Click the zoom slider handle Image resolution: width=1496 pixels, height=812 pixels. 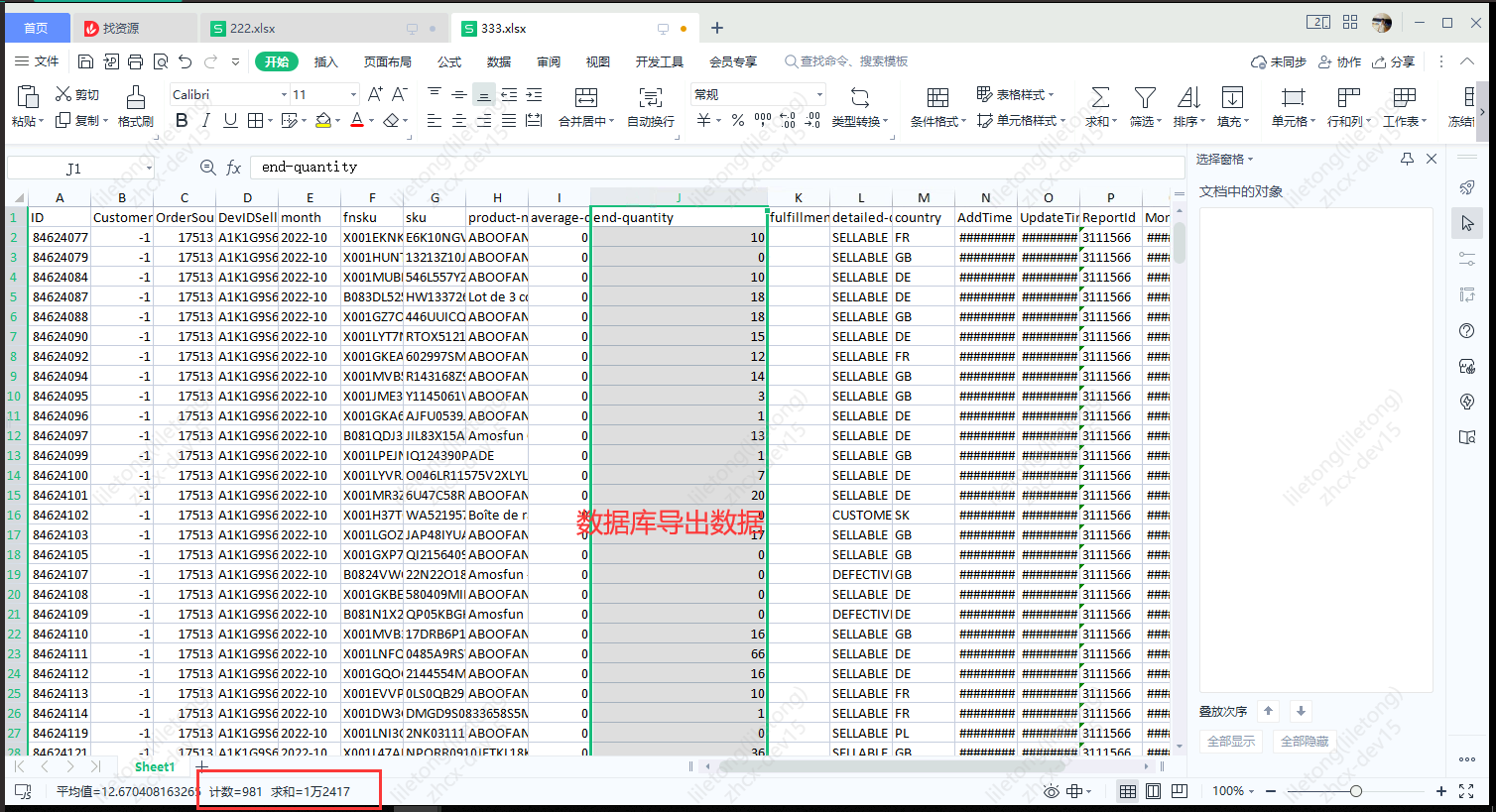pos(1356,791)
